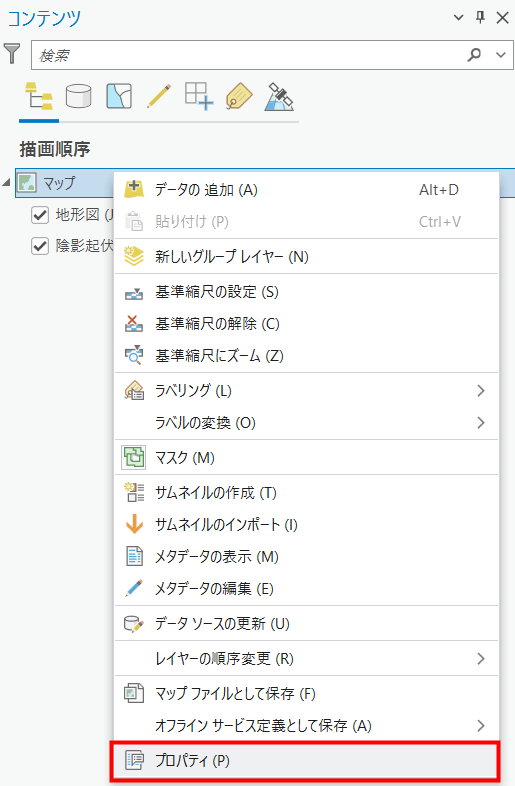Collapse the マップ tree node
Viewport: 515px width, 786px height.
(7, 183)
